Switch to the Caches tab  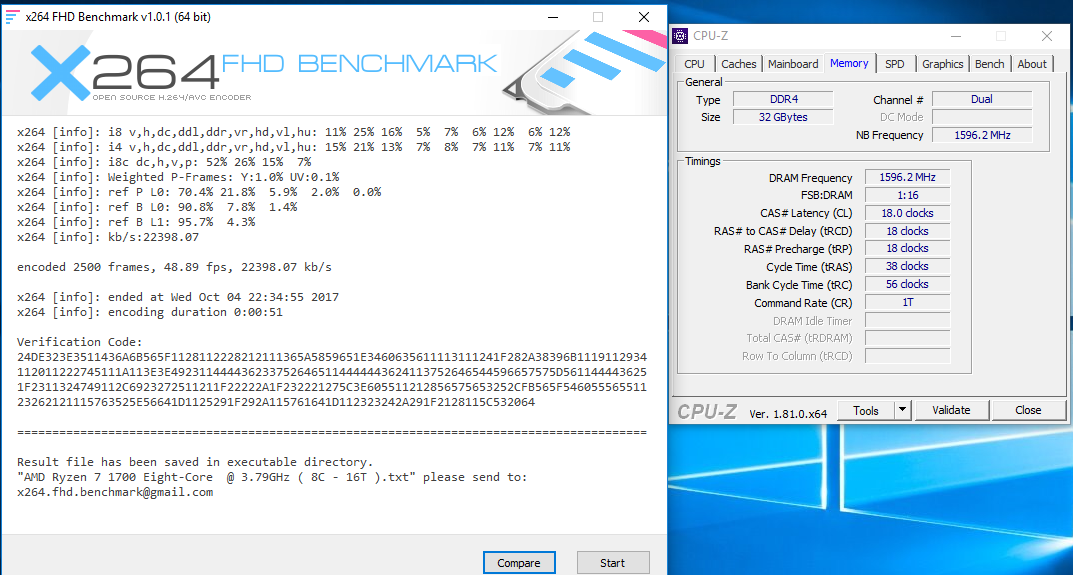[x=738, y=64]
